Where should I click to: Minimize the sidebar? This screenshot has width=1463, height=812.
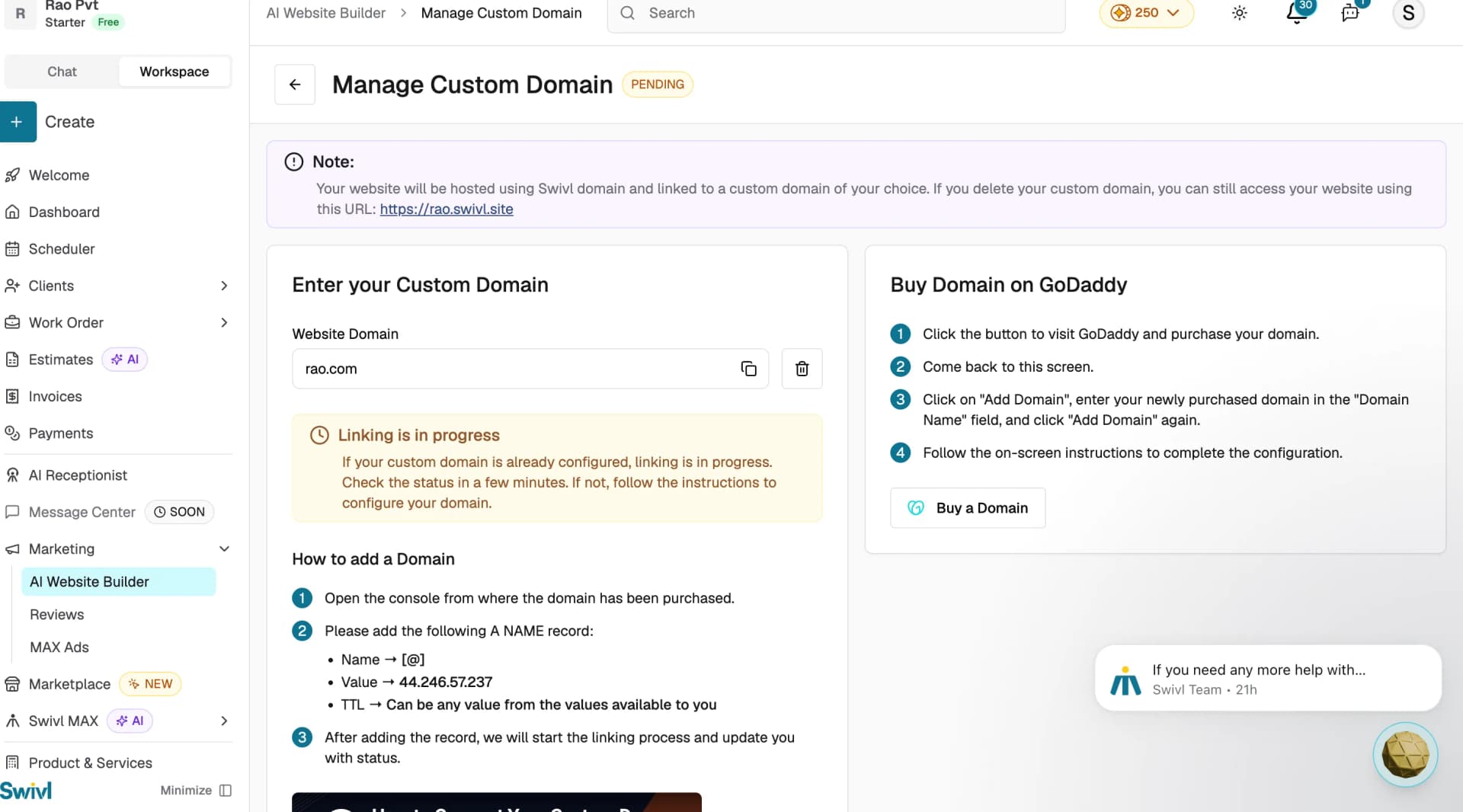196,791
